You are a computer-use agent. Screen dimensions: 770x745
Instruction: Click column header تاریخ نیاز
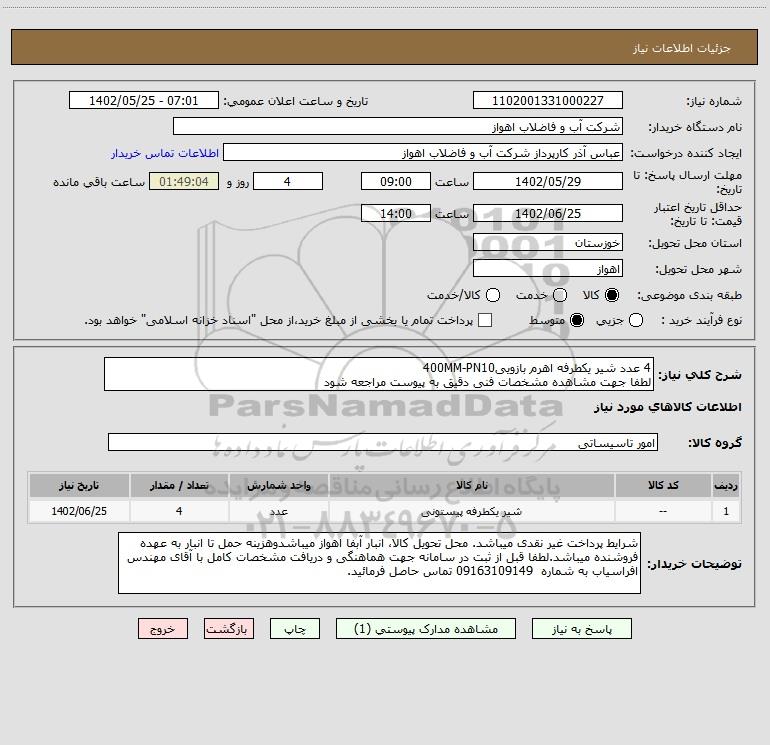[79, 486]
